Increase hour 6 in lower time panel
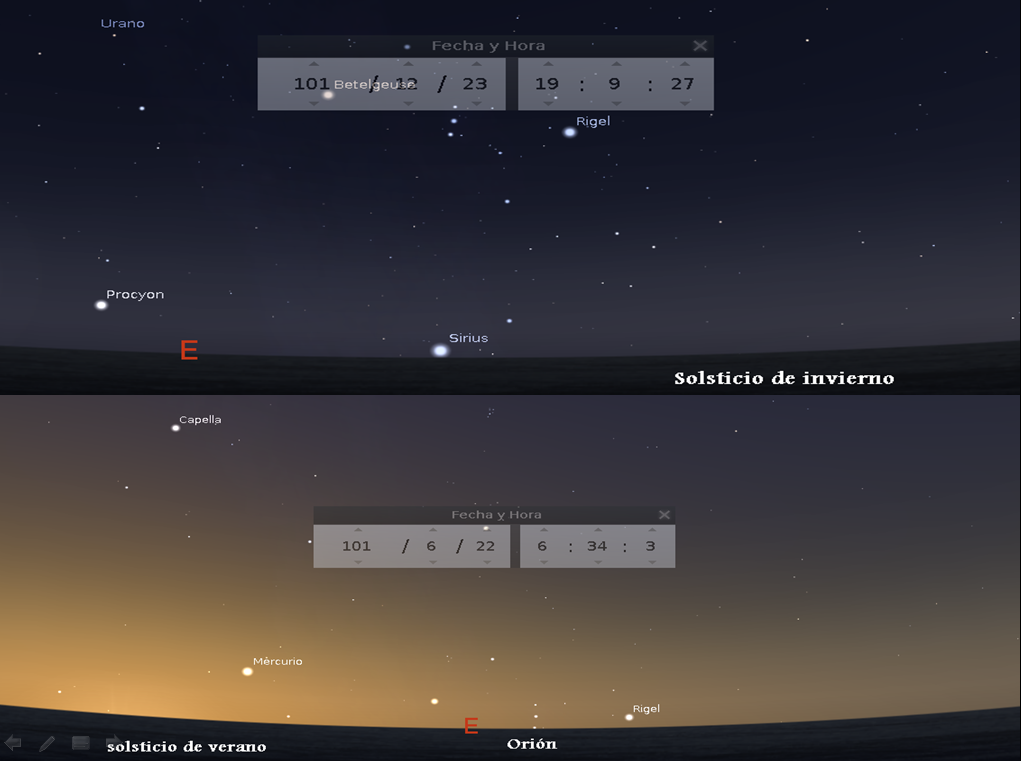The image size is (1021, 761). coord(542,530)
